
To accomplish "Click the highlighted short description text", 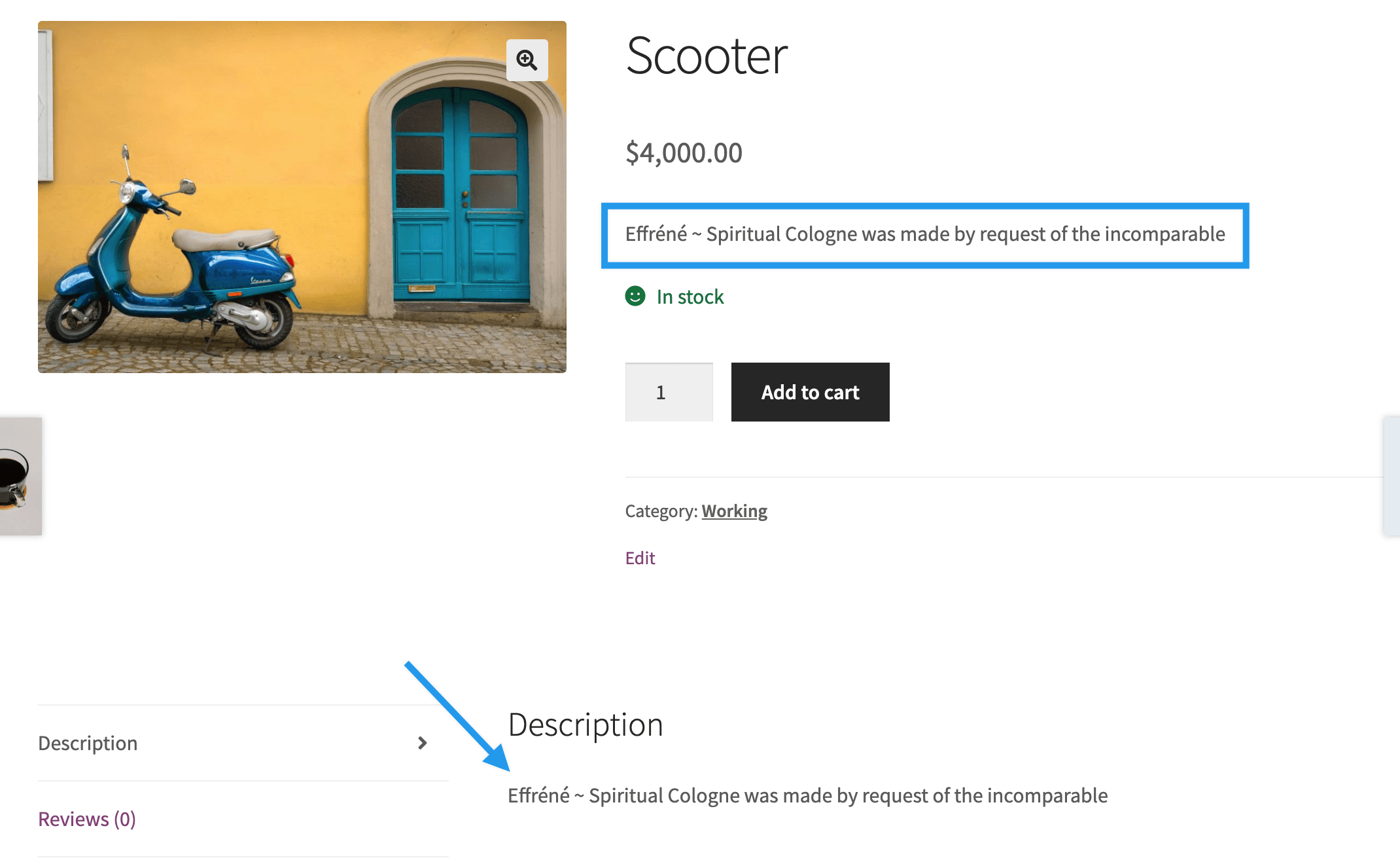I will point(924,234).
